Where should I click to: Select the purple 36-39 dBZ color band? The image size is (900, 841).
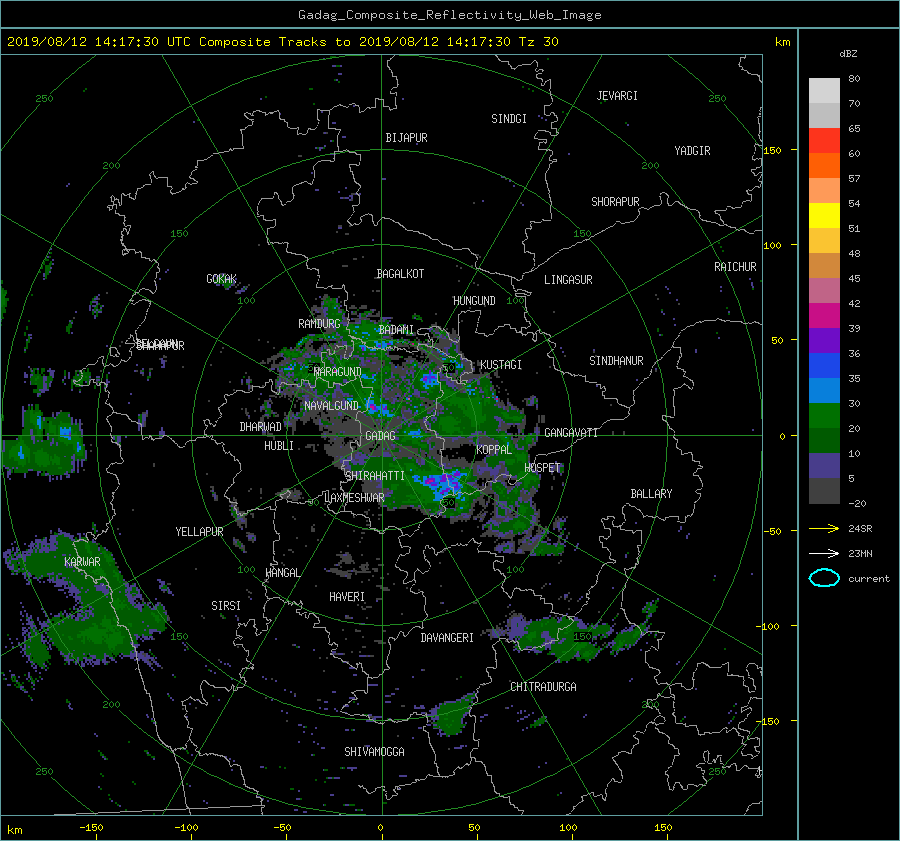[x=824, y=341]
